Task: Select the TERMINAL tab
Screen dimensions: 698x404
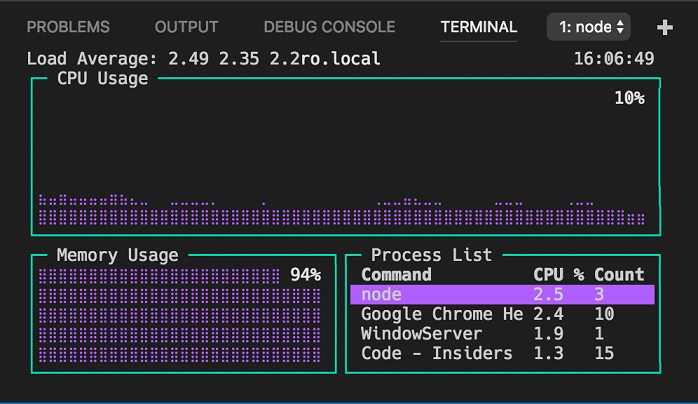Action: (x=479, y=27)
